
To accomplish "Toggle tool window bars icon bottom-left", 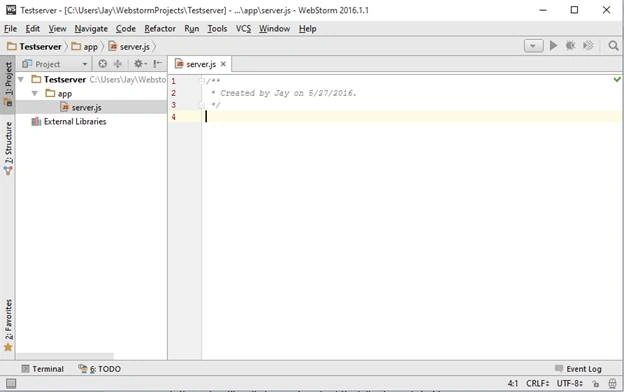I will [x=11, y=383].
